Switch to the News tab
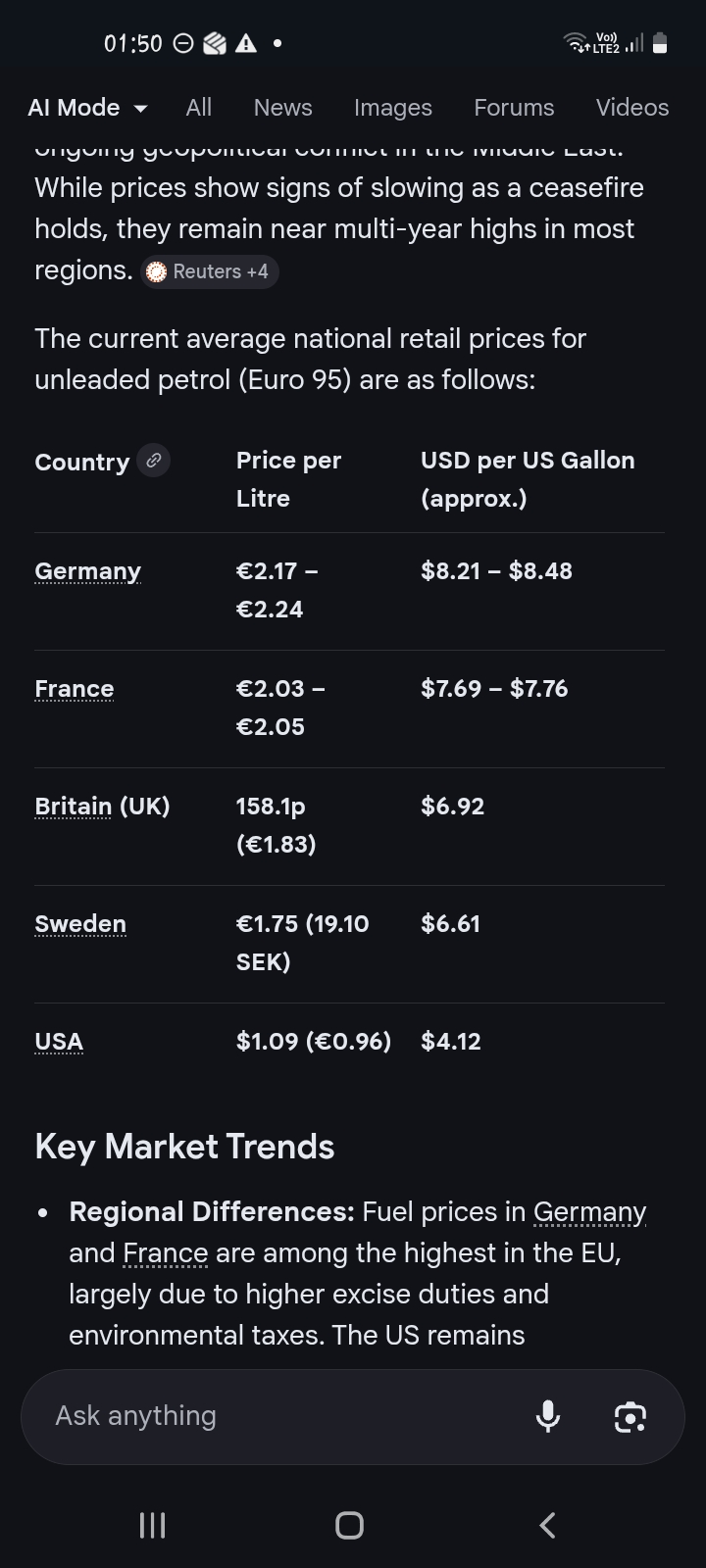Image resolution: width=706 pixels, height=1568 pixels. pyautogui.click(x=282, y=108)
